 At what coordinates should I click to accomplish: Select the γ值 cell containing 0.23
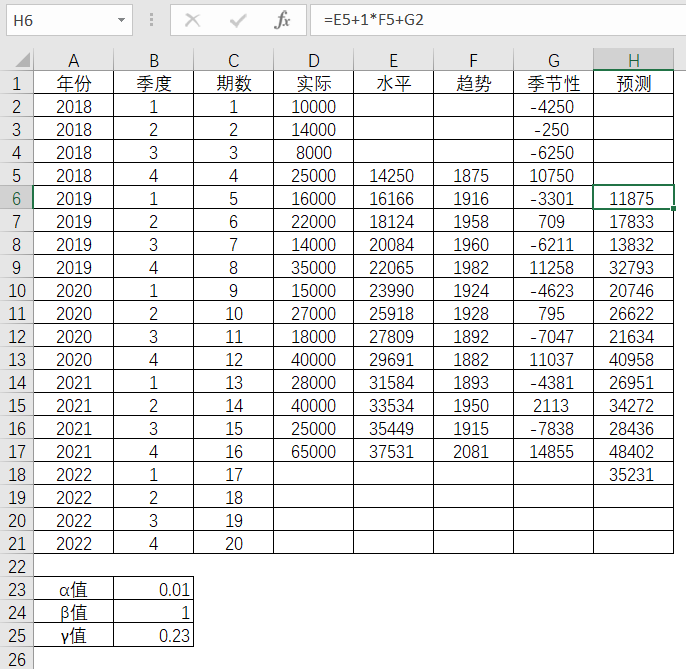click(x=153, y=635)
